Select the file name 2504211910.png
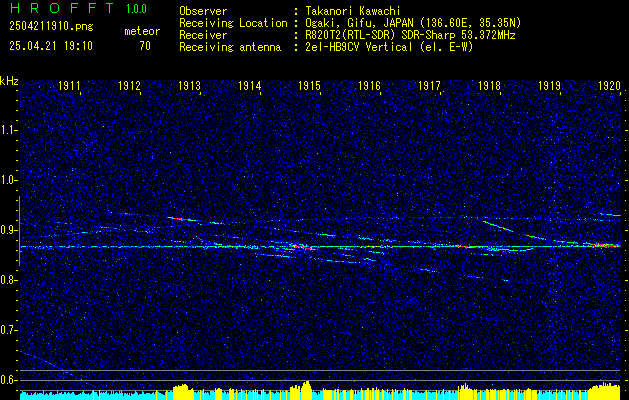Viewport: 629px width, 400px height. point(51,27)
